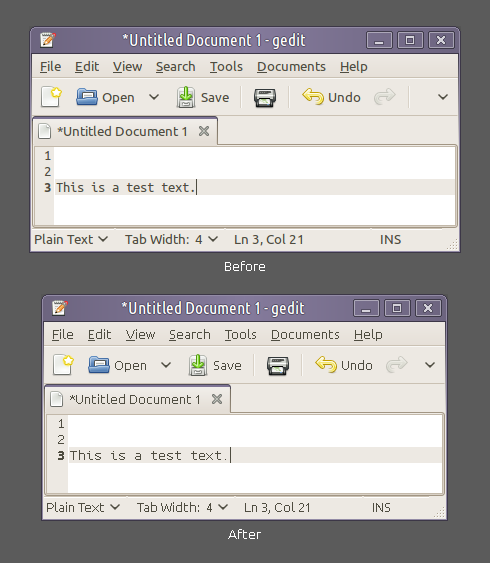490x563 pixels.
Task: Click the New document icon in Before window
Action: (x=51, y=97)
